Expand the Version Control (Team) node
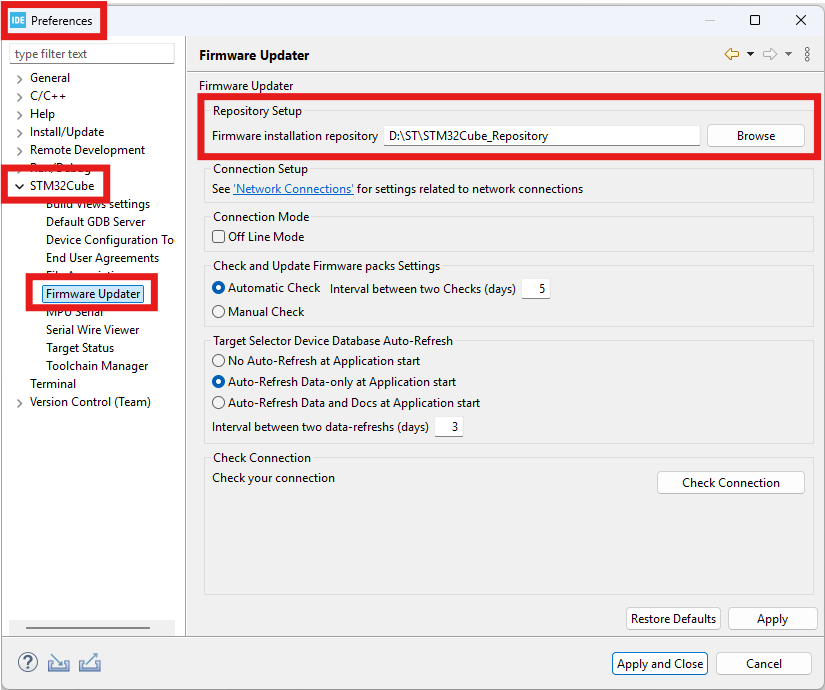Viewport: 825px width, 690px height. coord(19,403)
